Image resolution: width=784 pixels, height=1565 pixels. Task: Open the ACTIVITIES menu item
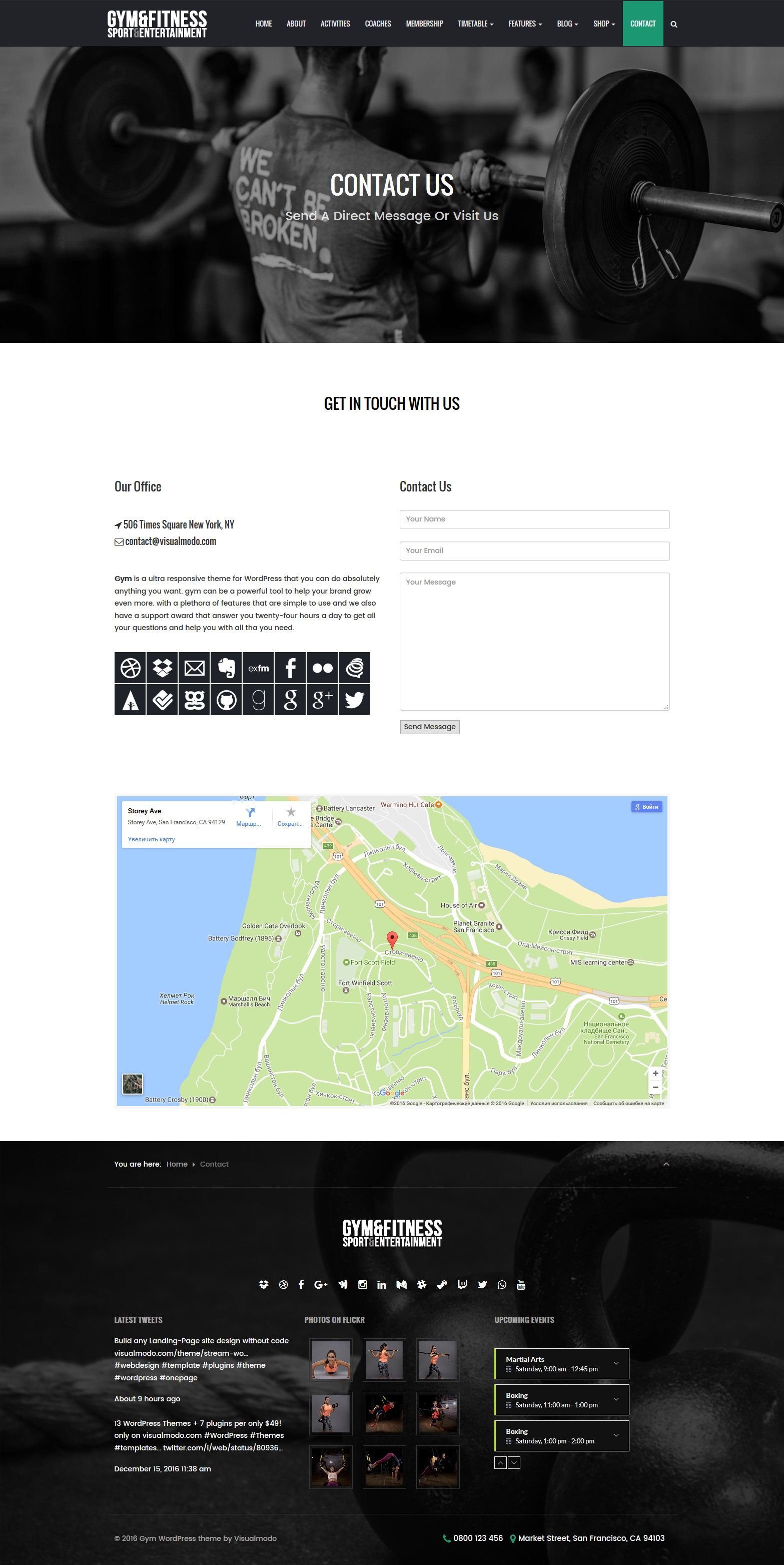coord(335,24)
